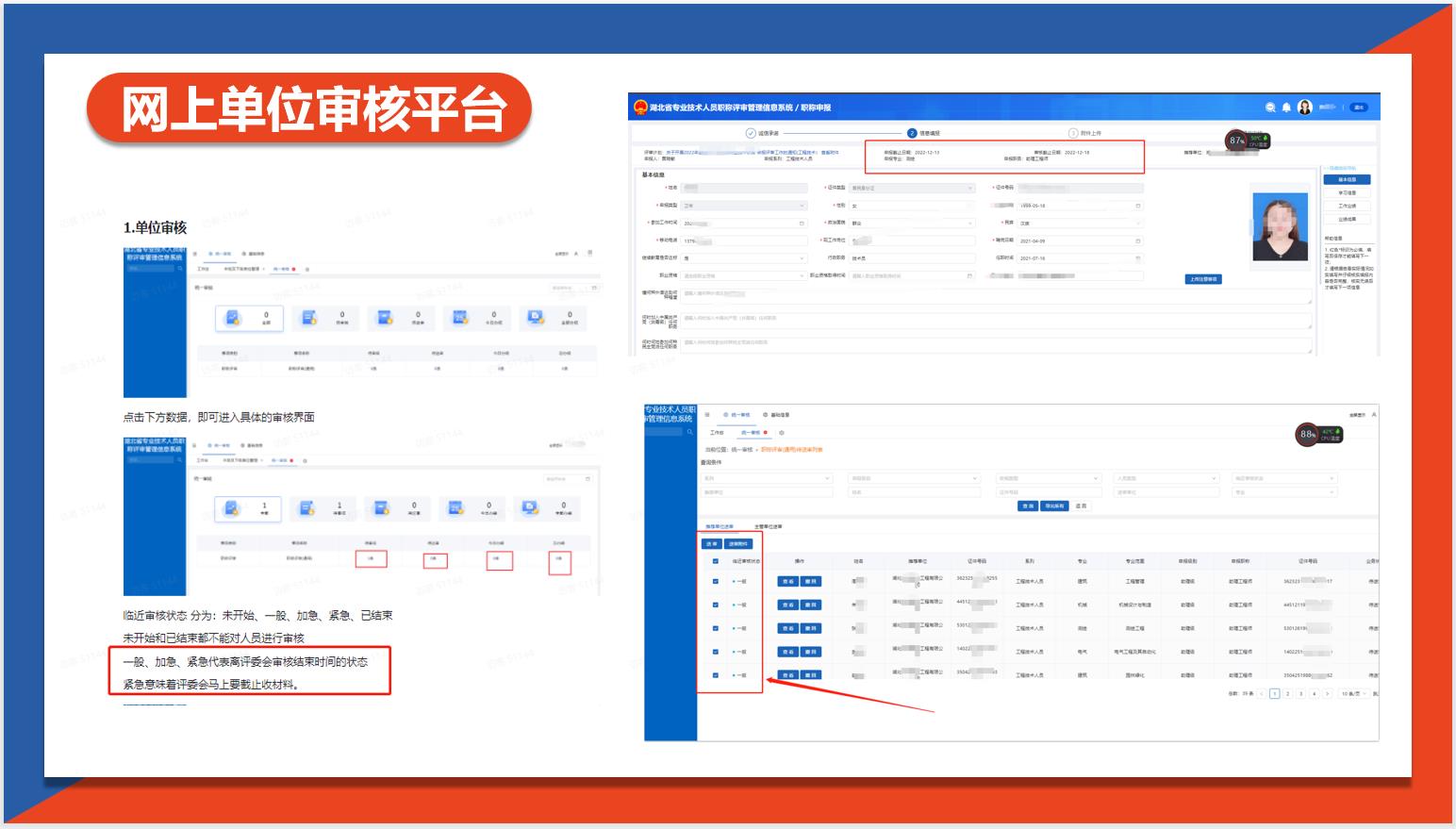Screen dimensions: 1456x829
Task: Switch to the 主管单位送审 tab
Action: (x=768, y=526)
